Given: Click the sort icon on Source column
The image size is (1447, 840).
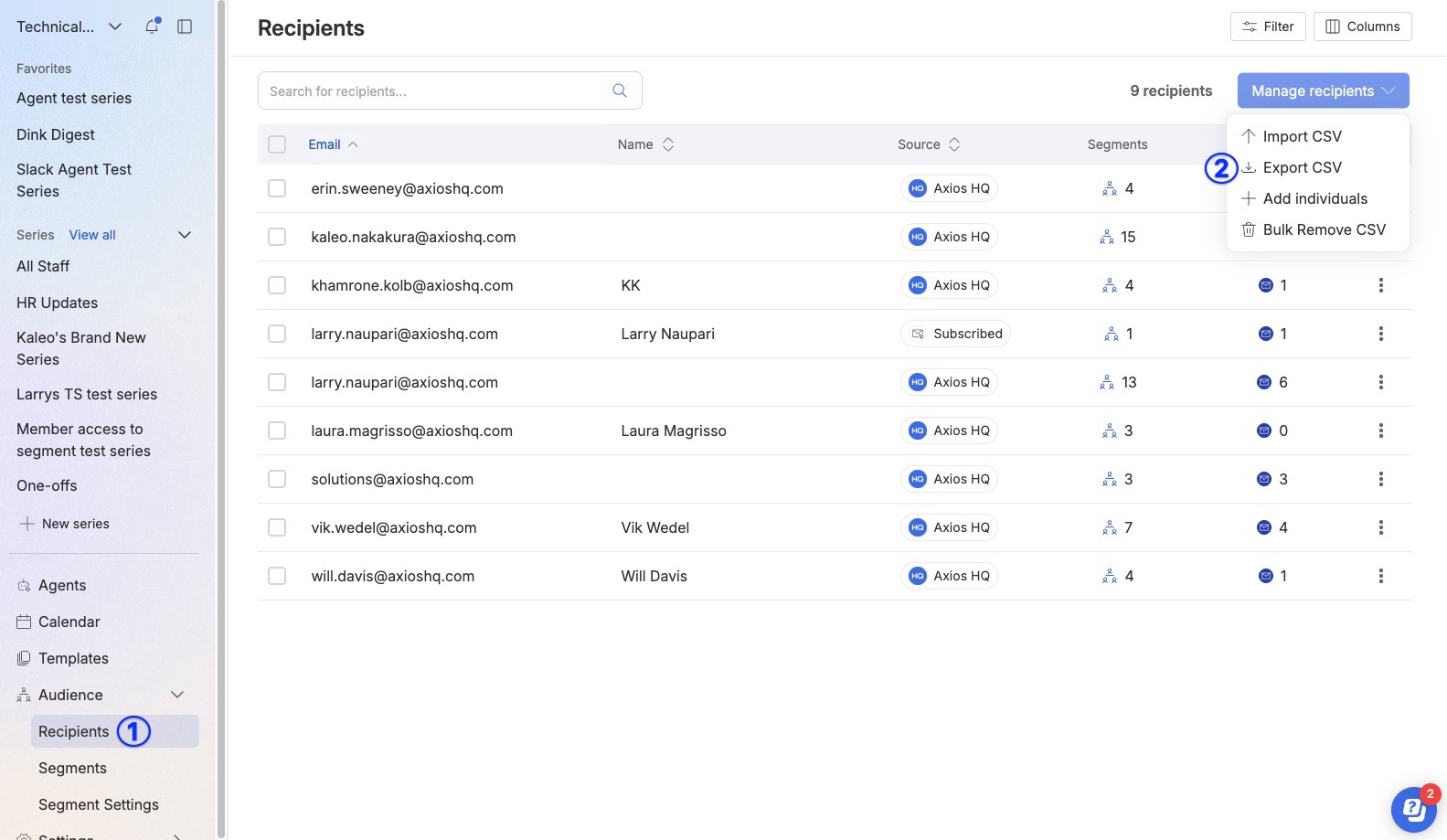Looking at the screenshot, I should point(954,144).
